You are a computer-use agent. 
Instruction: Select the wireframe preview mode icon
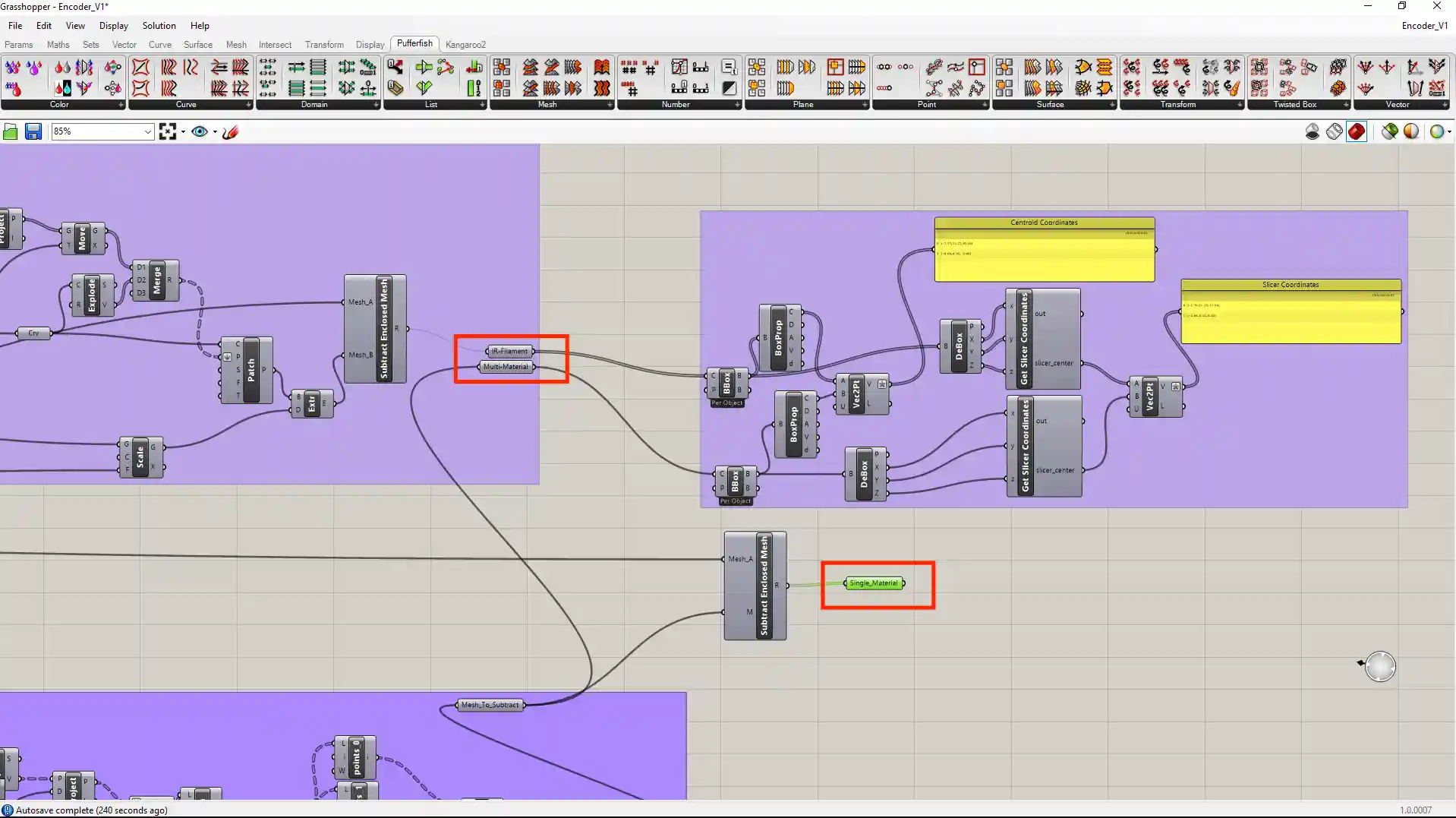tap(1335, 132)
